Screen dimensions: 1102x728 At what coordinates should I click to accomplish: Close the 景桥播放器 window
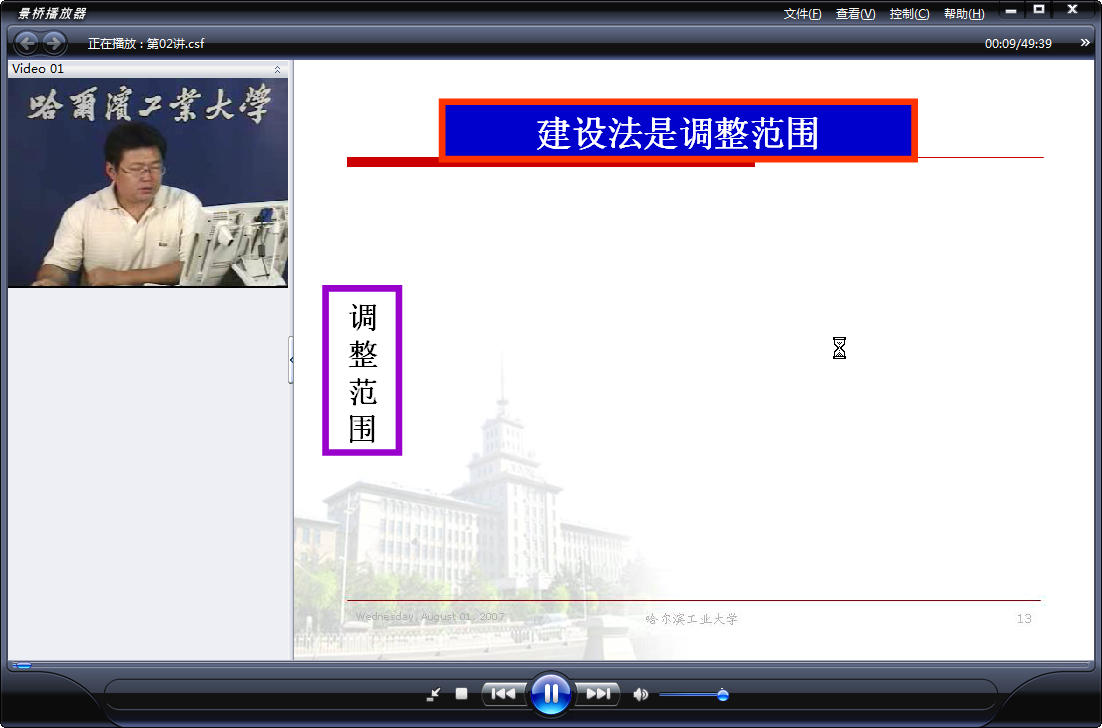click(1073, 9)
